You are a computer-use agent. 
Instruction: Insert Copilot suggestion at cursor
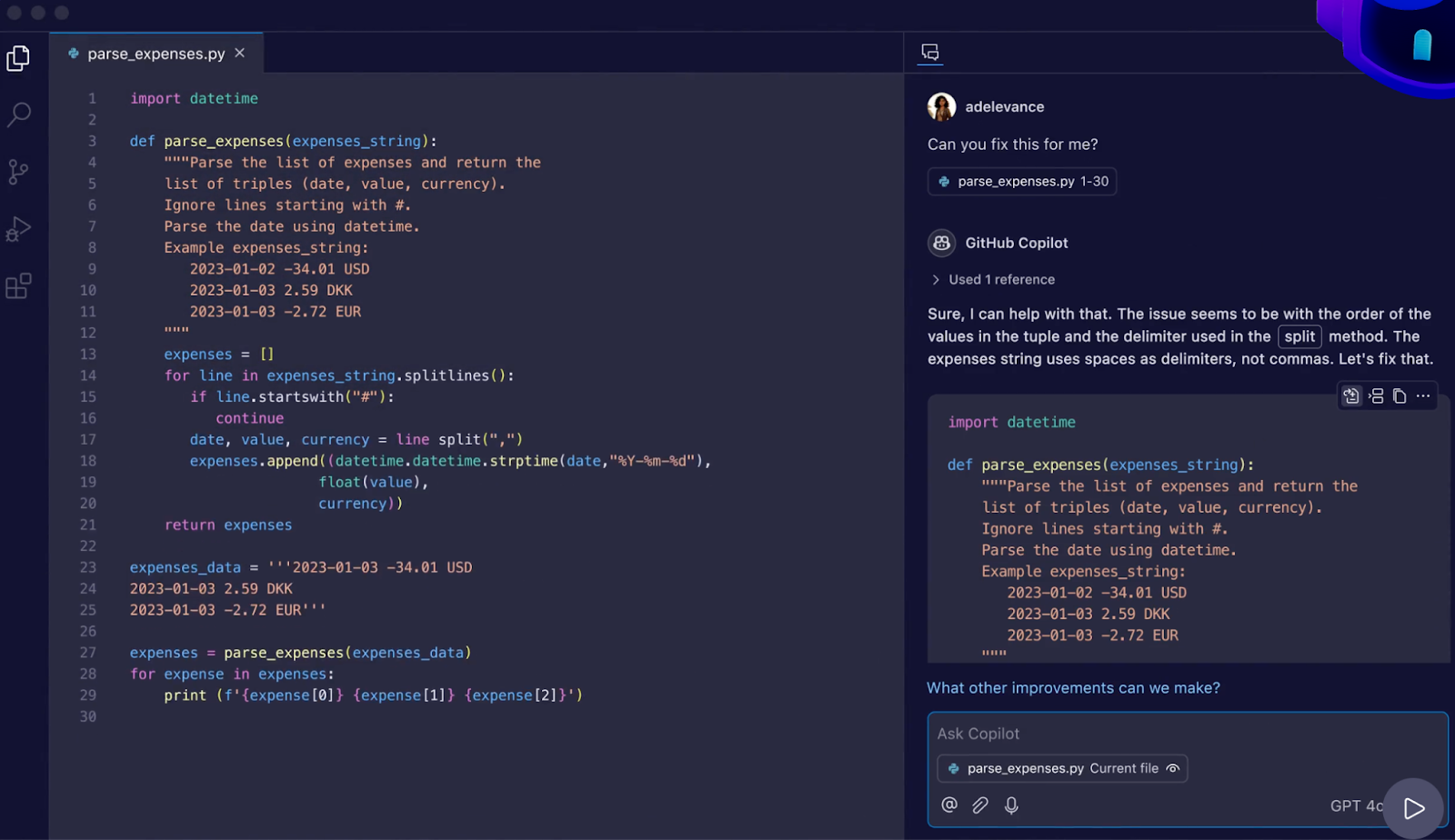coord(1375,395)
